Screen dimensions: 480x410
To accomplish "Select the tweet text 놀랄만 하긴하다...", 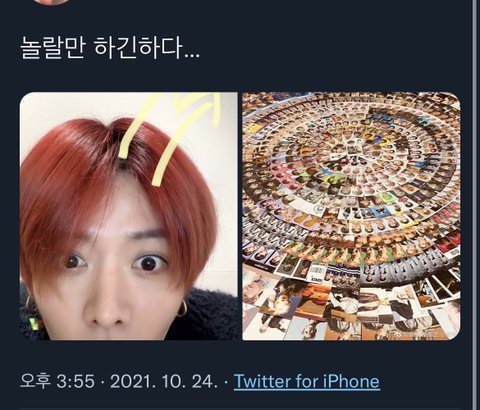I will [x=110, y=47].
